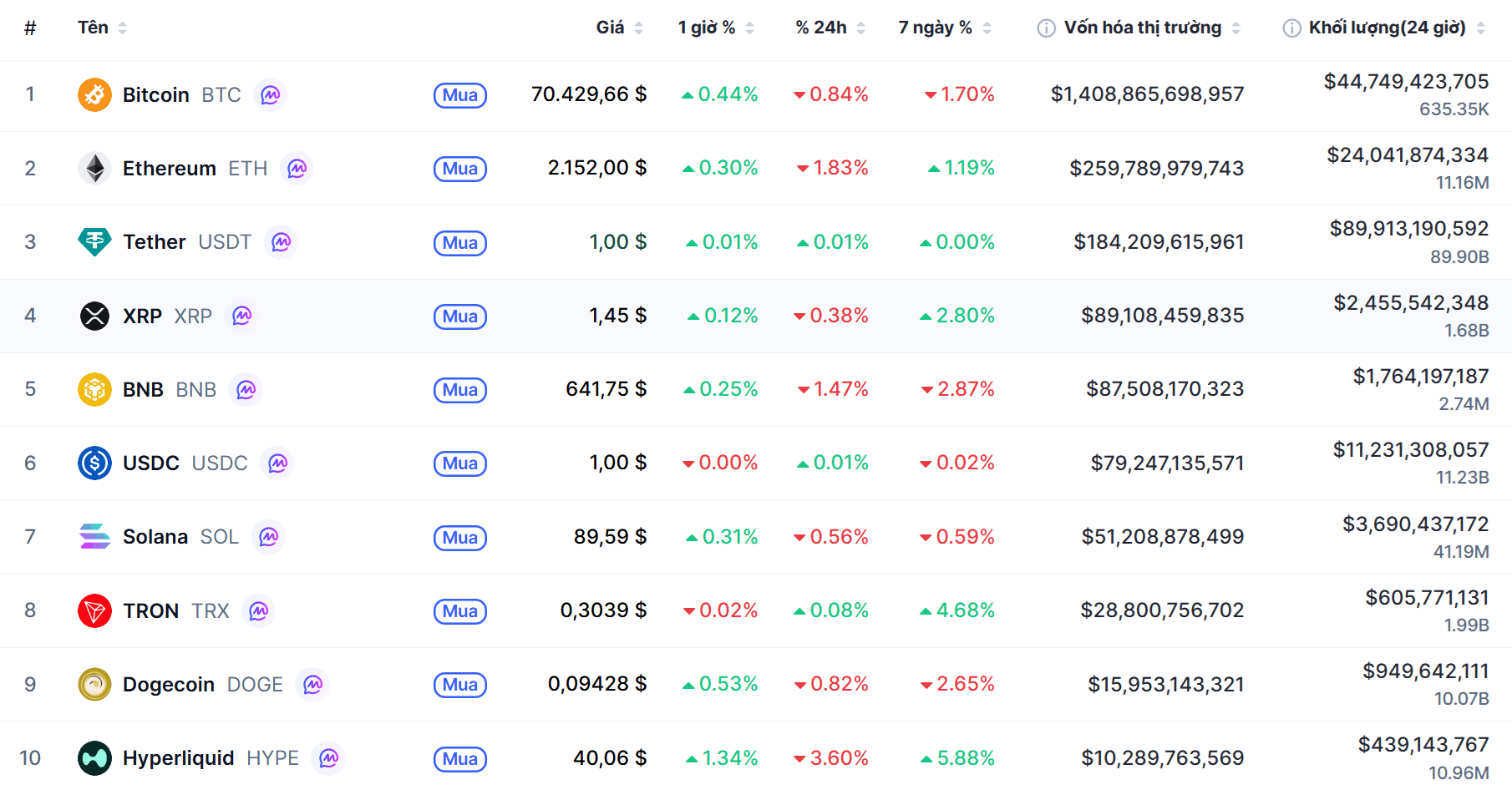Open the purple badge icon next to DOGE
The height and width of the screenshot is (795, 1512).
point(312,684)
